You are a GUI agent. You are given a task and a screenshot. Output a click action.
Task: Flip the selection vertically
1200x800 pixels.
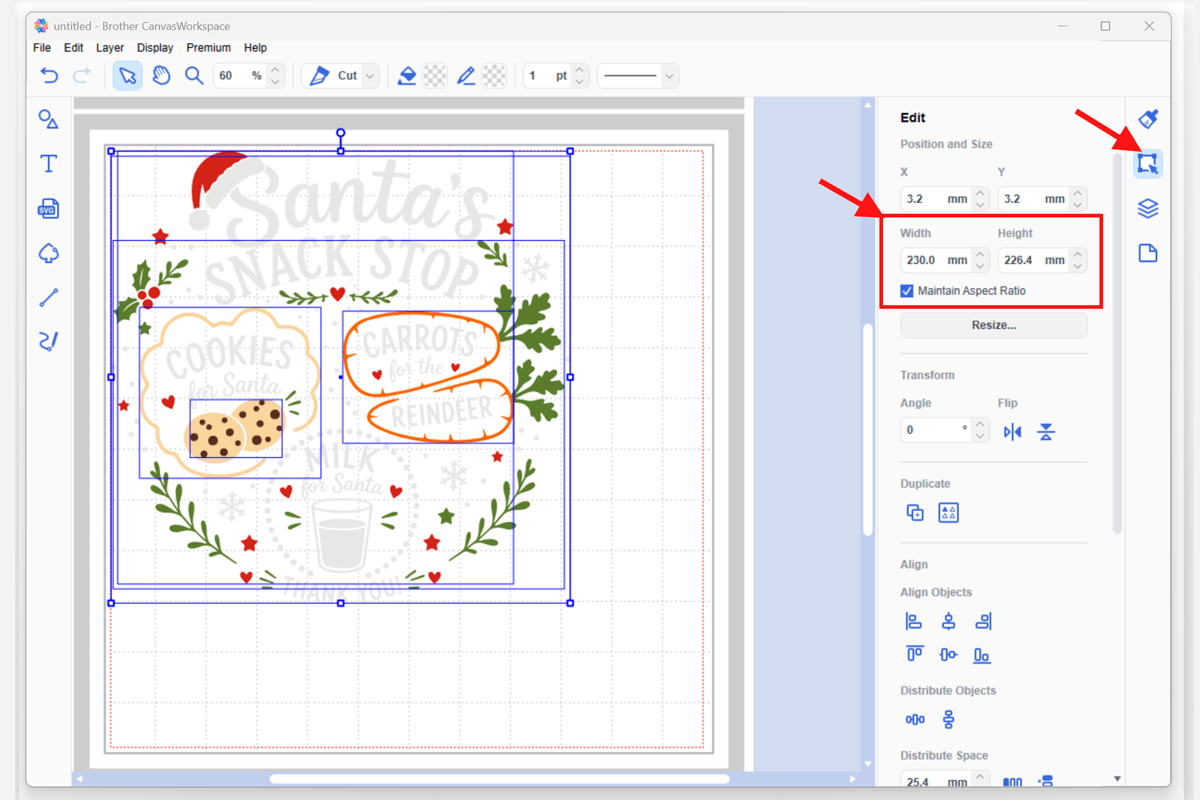(1046, 432)
